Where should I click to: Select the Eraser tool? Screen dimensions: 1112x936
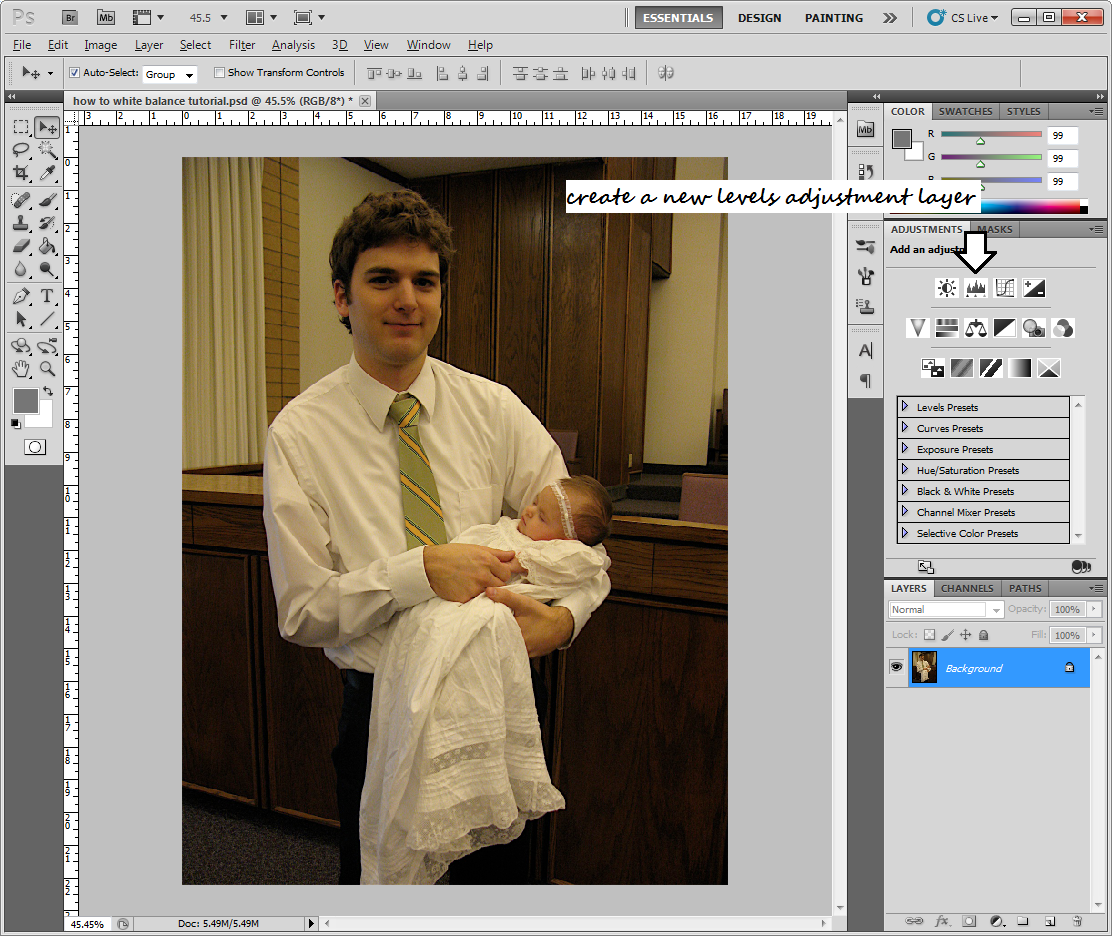tap(21, 246)
